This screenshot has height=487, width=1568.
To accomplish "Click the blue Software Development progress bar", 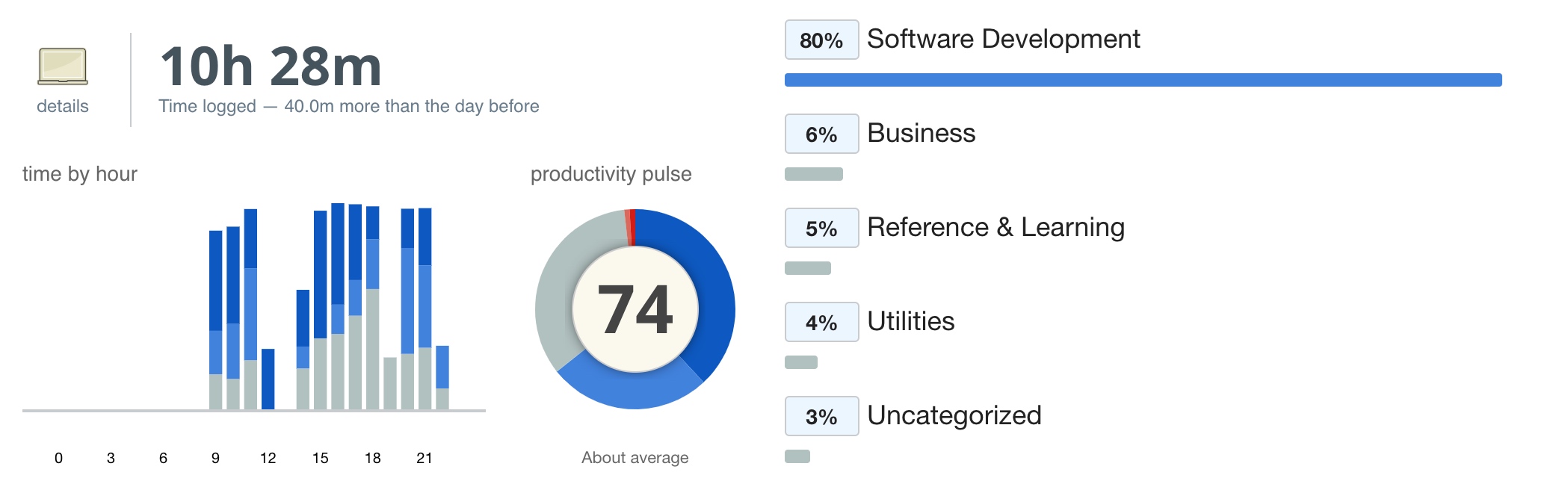I will [1143, 80].
